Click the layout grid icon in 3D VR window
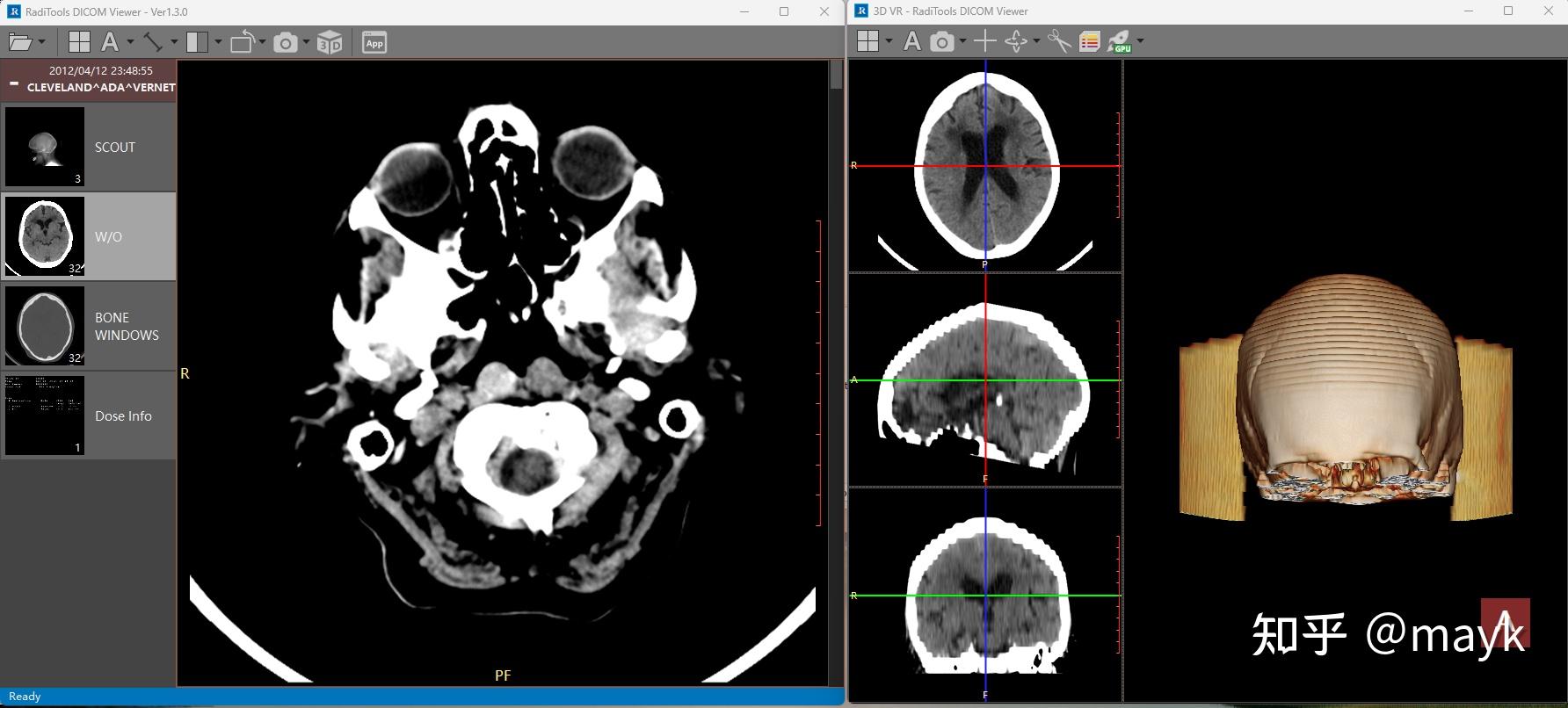 pyautogui.click(x=867, y=40)
